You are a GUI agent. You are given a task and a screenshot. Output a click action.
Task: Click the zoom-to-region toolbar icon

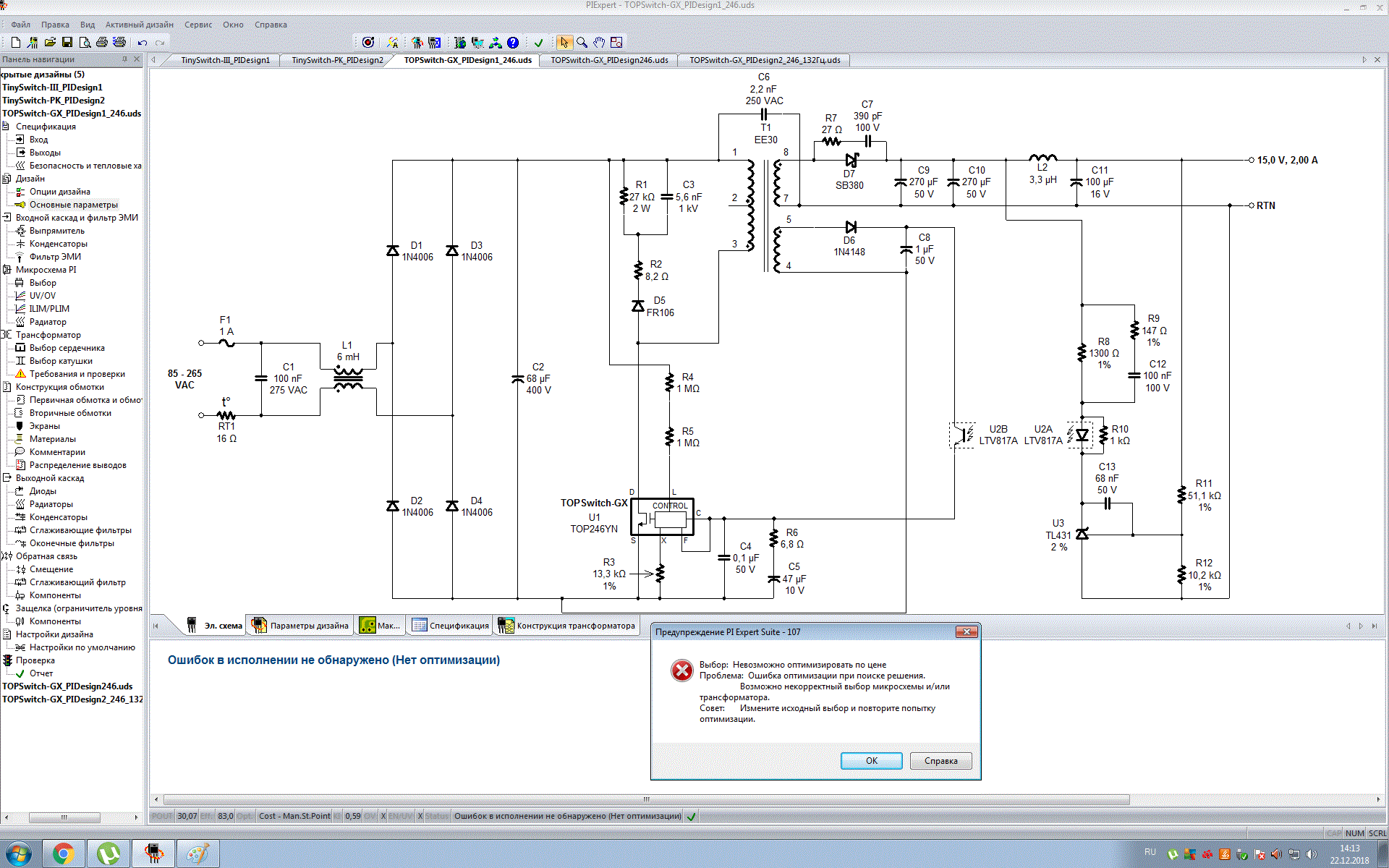[x=616, y=43]
